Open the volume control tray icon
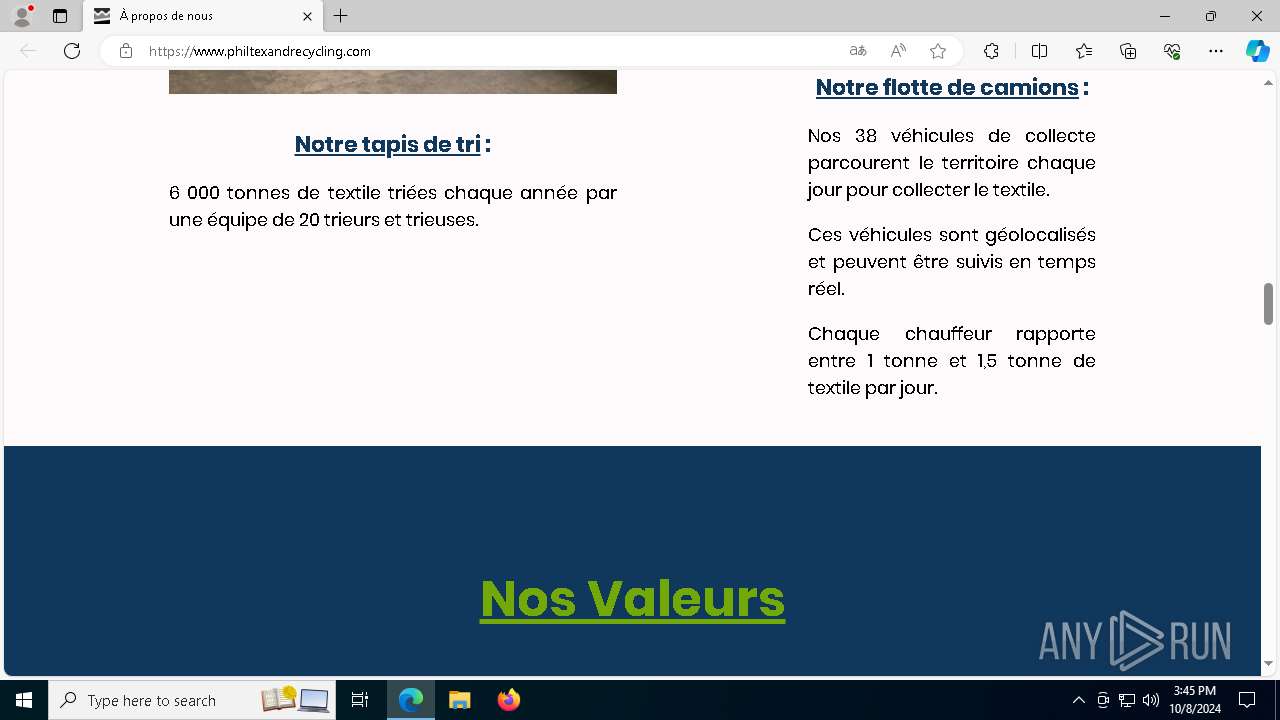Screen dimensions: 1280x720 pyautogui.click(x=1151, y=700)
